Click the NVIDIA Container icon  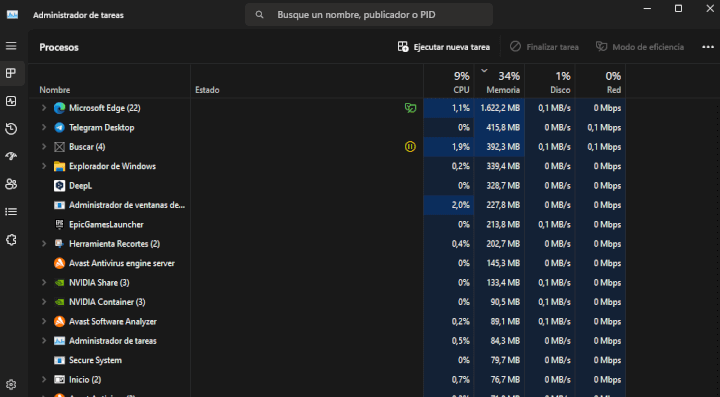[59, 302]
